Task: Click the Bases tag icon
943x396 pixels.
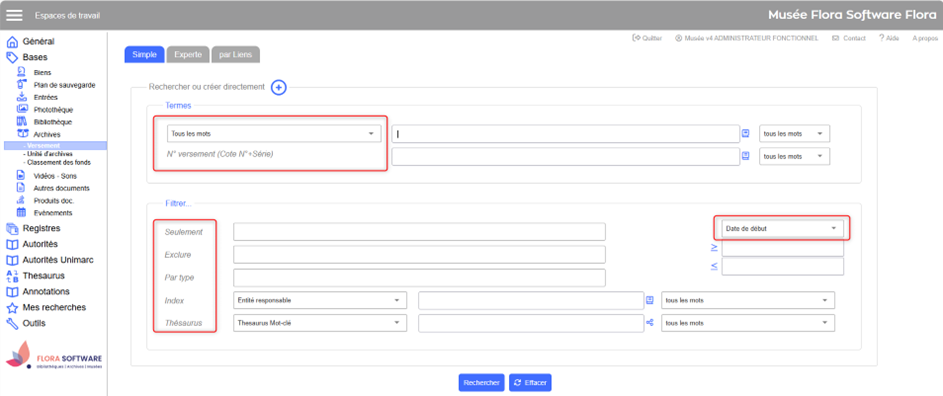Action: (x=11, y=58)
